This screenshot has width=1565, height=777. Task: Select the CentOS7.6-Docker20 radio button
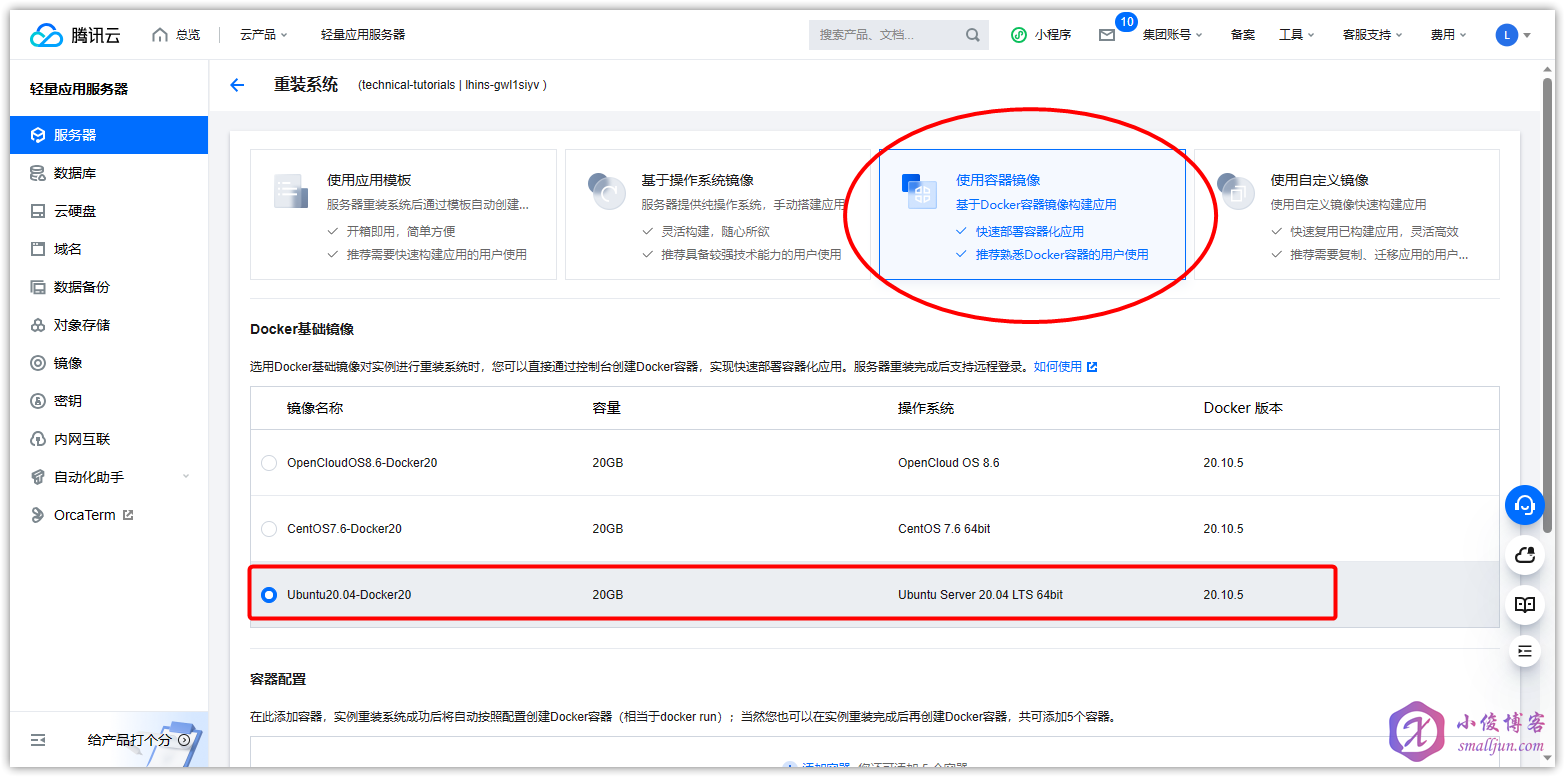[269, 529]
